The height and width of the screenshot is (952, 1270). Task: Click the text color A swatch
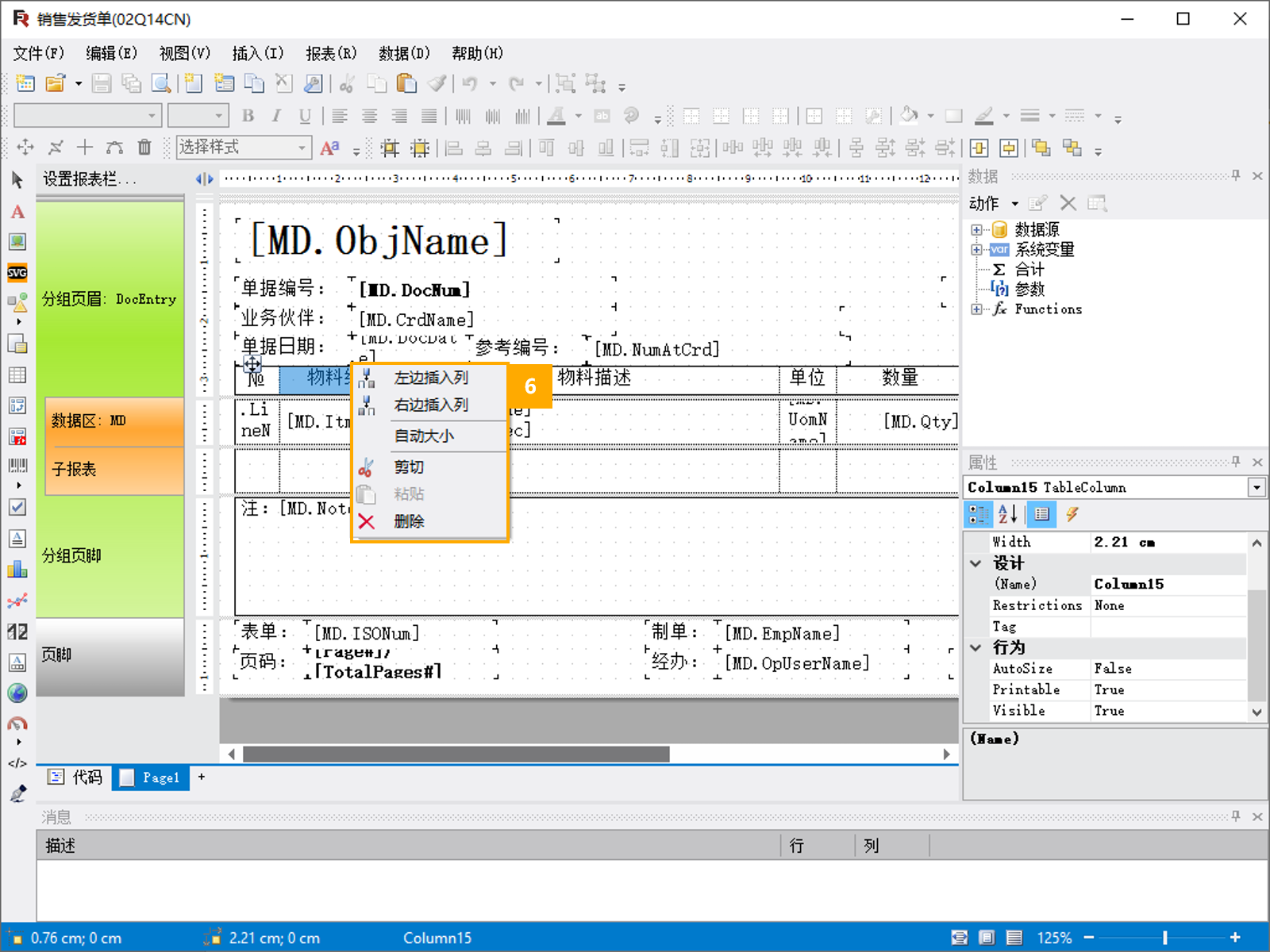(556, 116)
